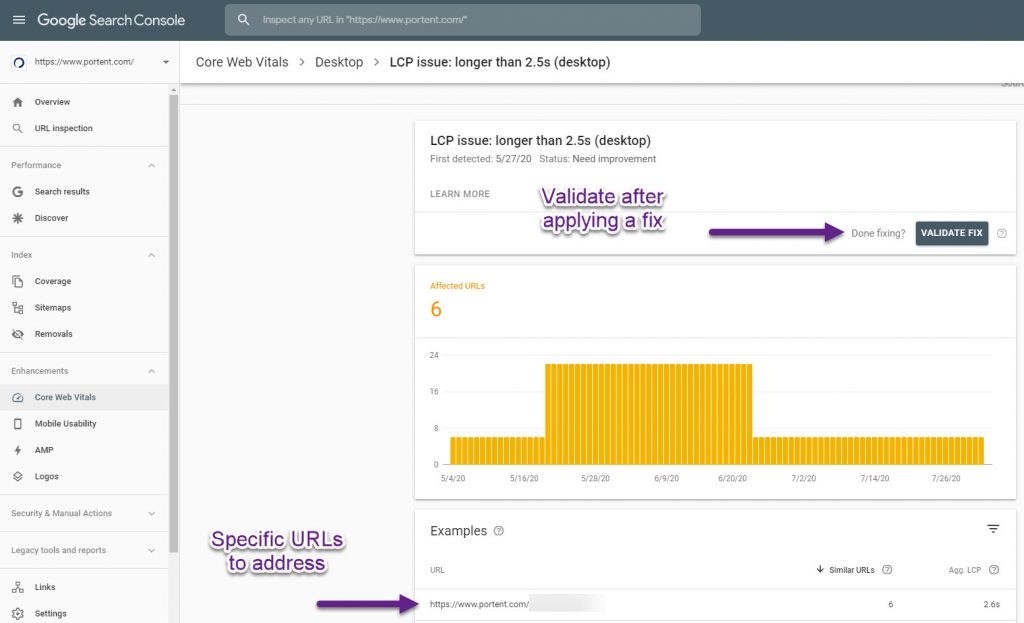
Task: Click the Inspect any URL search field
Action: coord(462,20)
